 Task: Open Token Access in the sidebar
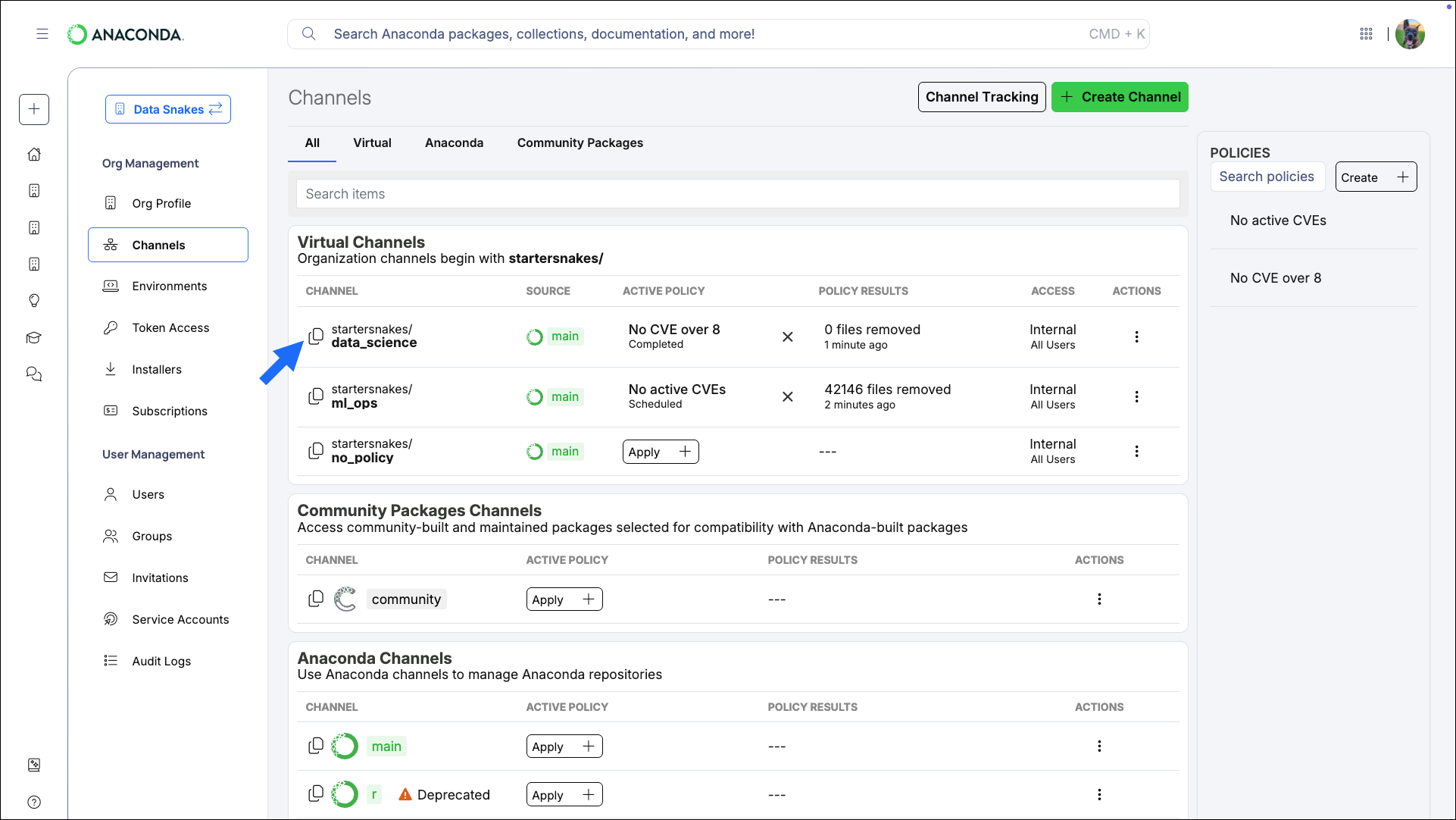170,327
